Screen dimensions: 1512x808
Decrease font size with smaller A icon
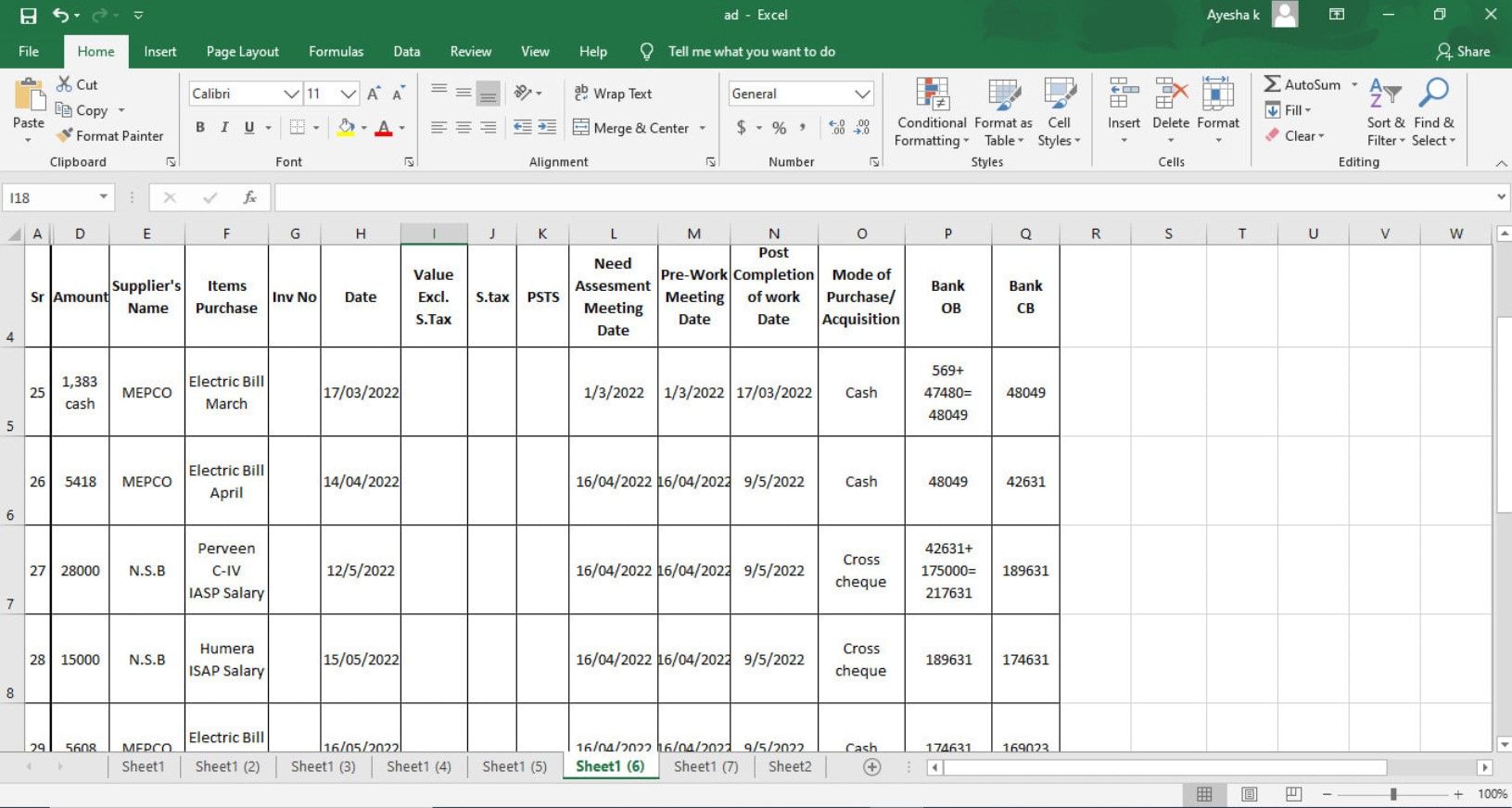point(399,94)
